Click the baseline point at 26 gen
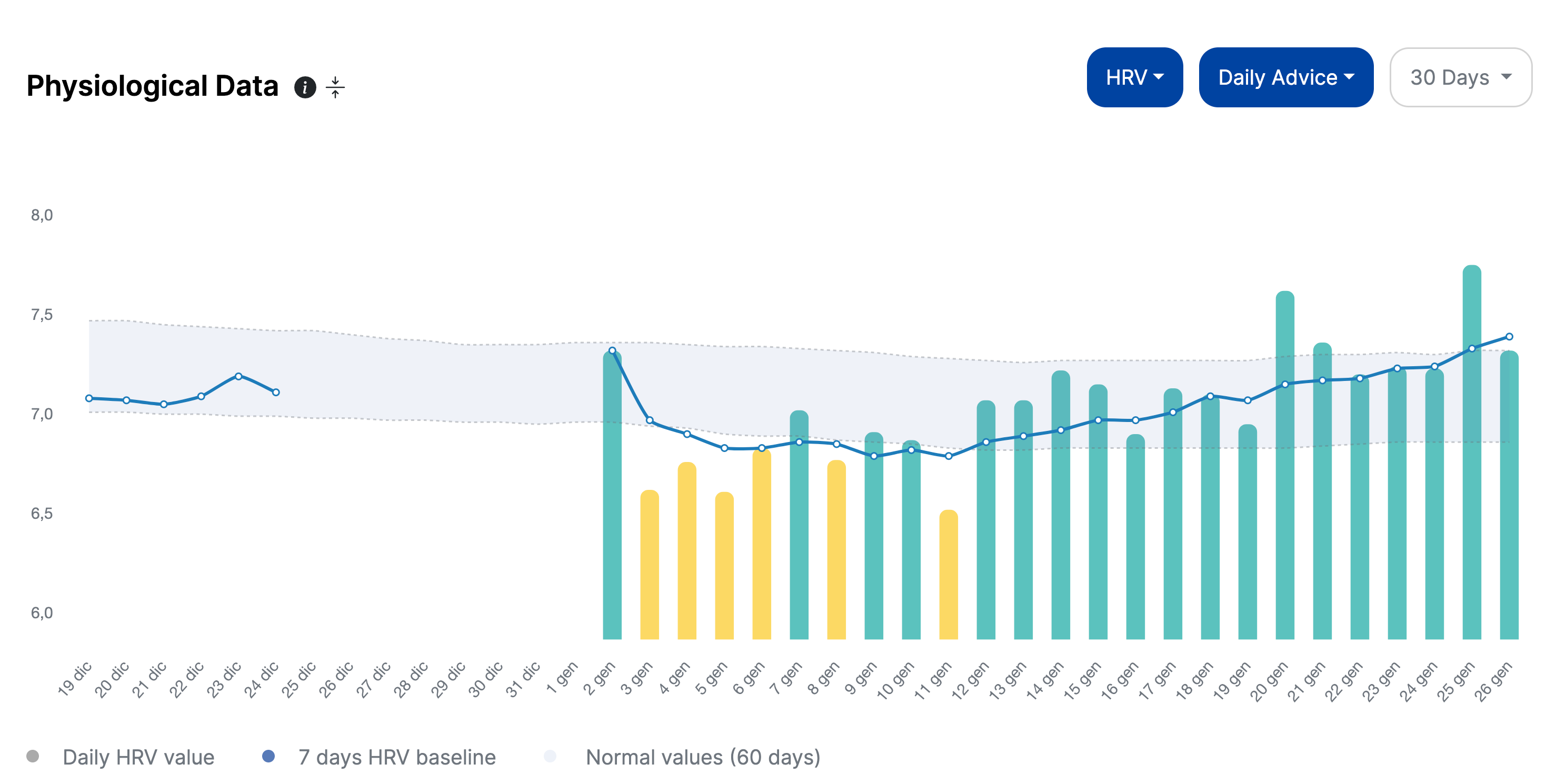The height and width of the screenshot is (784, 1556). pyautogui.click(x=1509, y=337)
